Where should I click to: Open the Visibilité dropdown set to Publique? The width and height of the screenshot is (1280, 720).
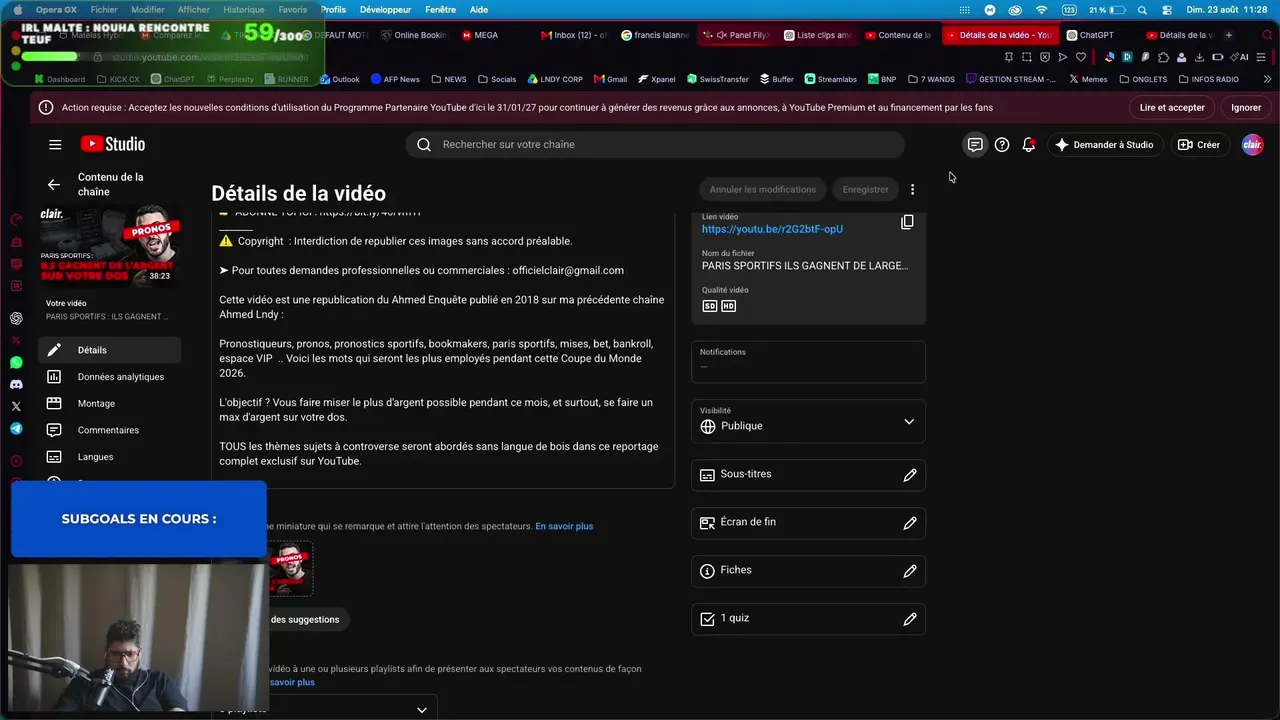808,421
